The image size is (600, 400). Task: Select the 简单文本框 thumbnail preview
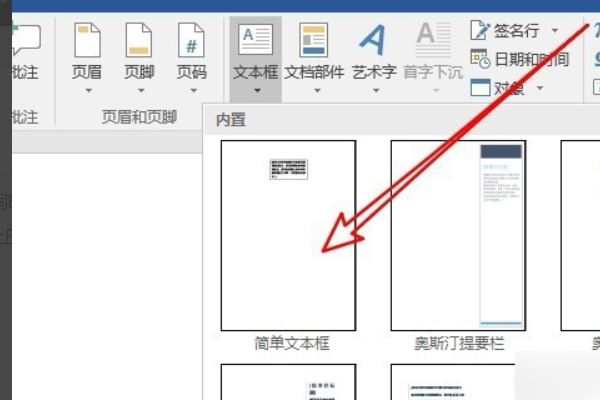[289, 235]
